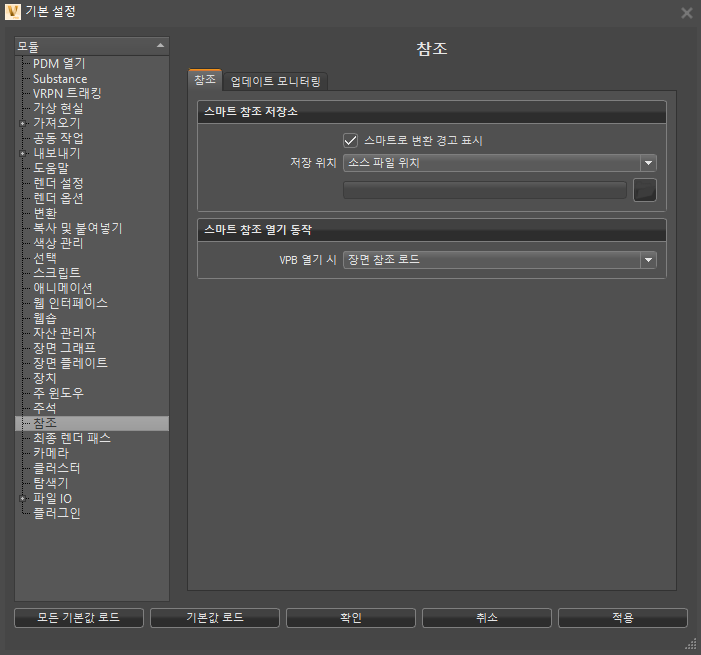This screenshot has width=701, height=655.
Task: Select 가상 현실 module
Action: coord(58,108)
